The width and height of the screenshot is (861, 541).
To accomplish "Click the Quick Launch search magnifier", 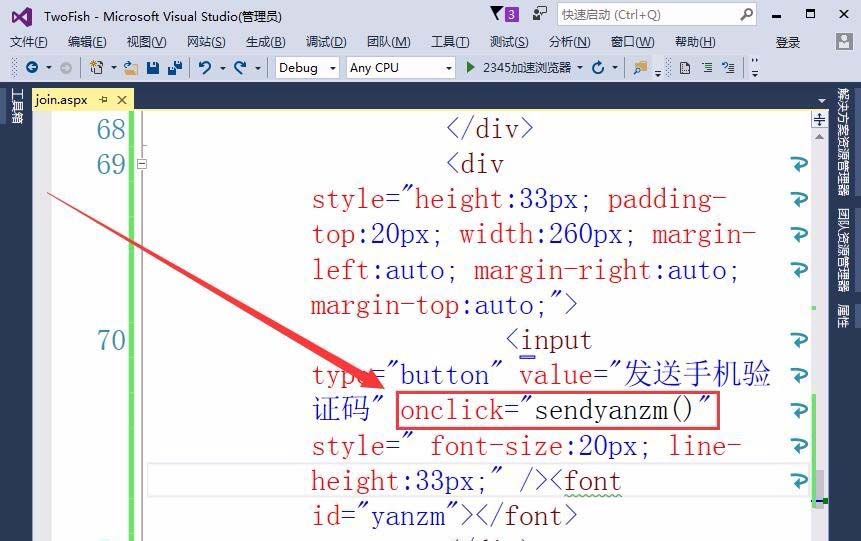I will 746,14.
